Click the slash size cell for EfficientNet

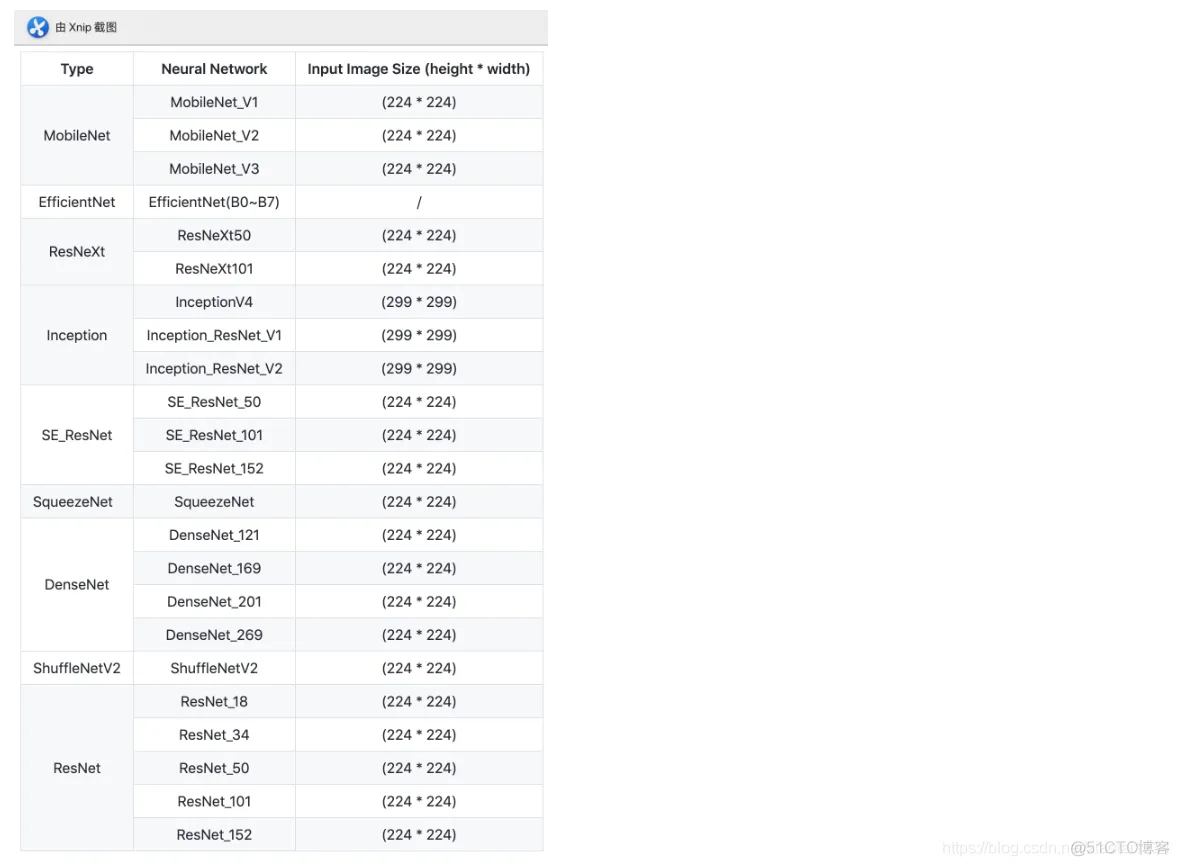[419, 202]
